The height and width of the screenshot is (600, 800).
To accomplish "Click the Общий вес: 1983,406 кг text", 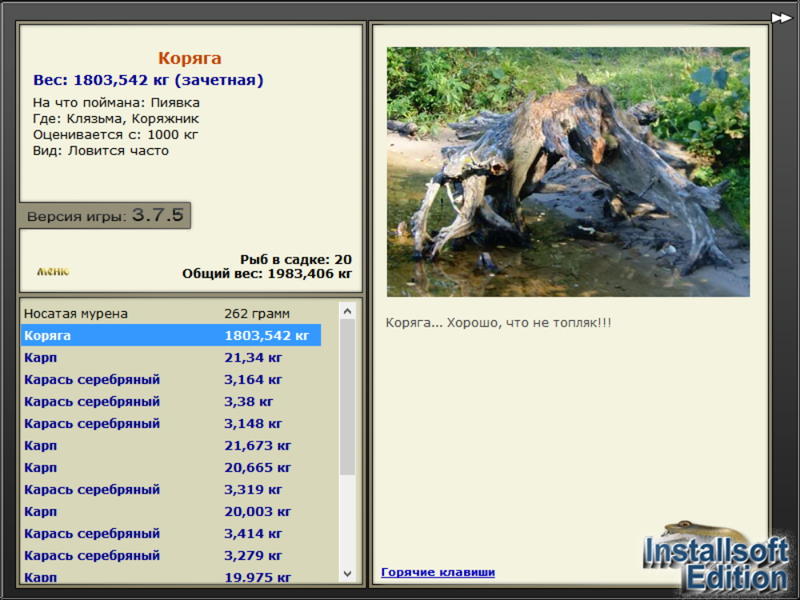I will (267, 273).
